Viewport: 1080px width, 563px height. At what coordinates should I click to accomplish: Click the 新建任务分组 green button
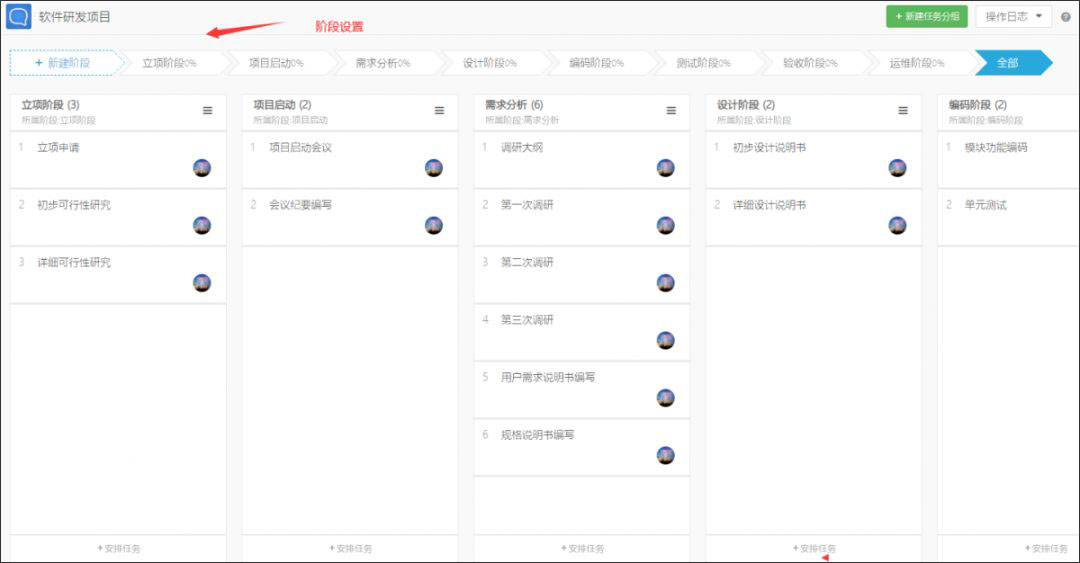point(926,17)
